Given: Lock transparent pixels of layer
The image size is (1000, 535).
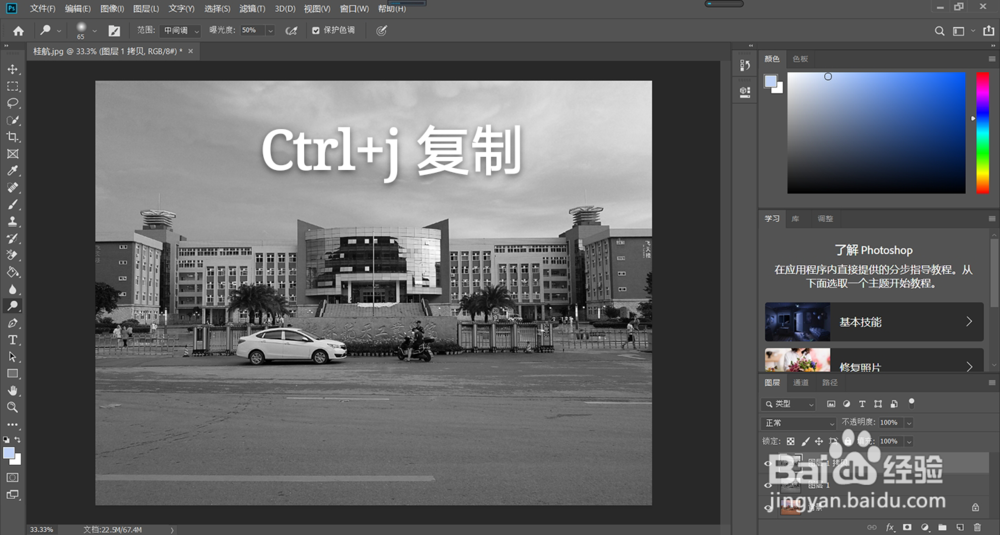Looking at the screenshot, I should (790, 441).
